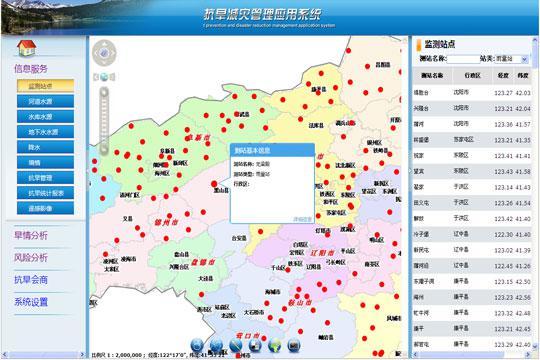Select the 水库水源 menu item
Viewport: 540px width, 360px height.
click(x=45, y=116)
